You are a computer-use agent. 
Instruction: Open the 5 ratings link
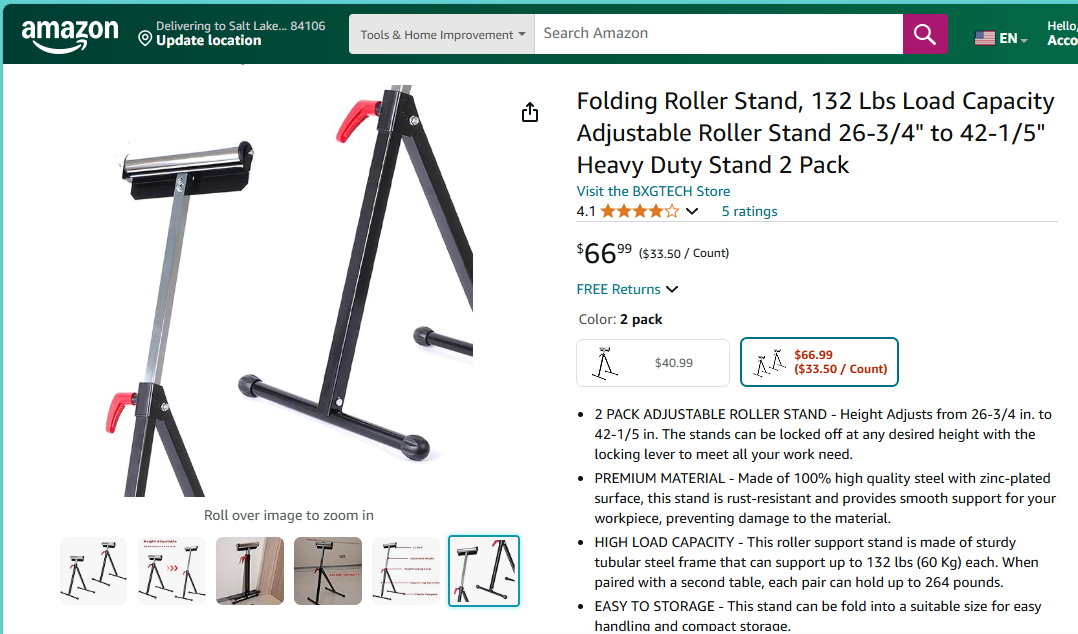tap(749, 211)
